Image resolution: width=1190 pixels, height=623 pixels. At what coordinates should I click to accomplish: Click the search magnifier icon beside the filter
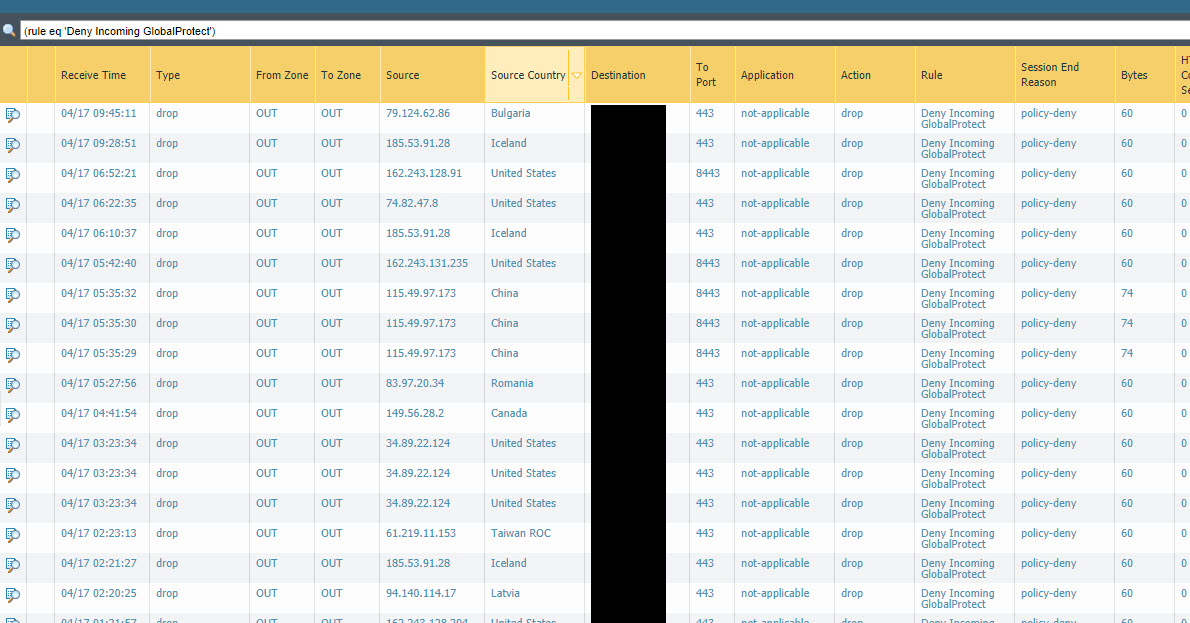pyautogui.click(x=9, y=30)
